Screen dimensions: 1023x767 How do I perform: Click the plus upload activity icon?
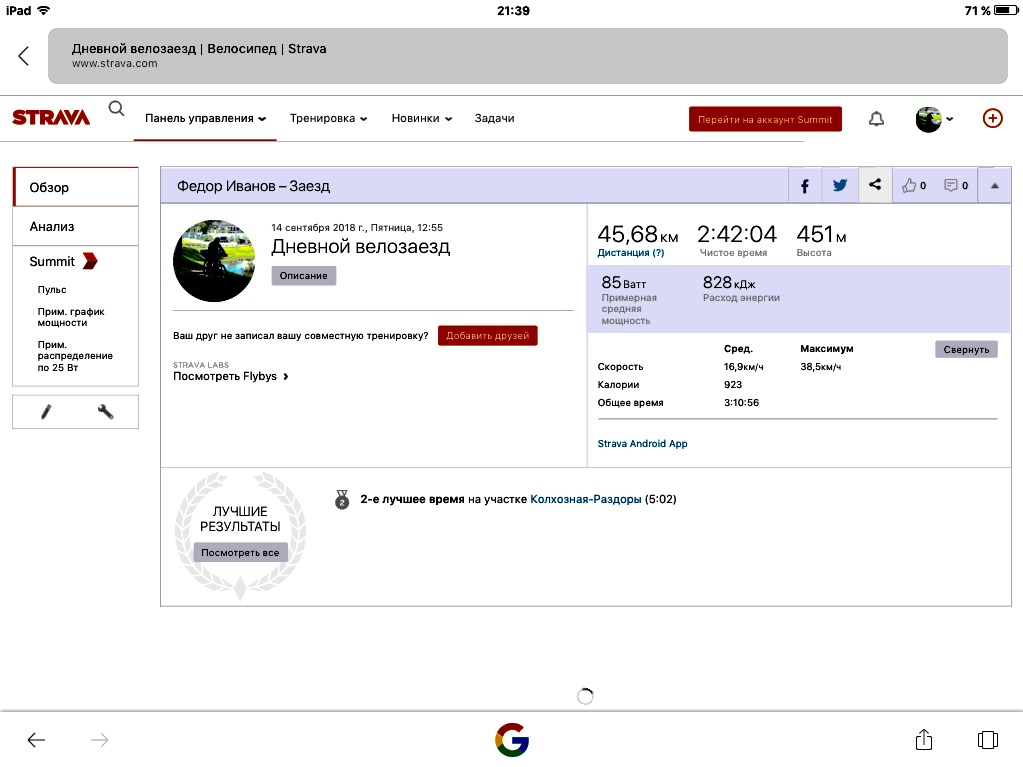pyautogui.click(x=992, y=118)
